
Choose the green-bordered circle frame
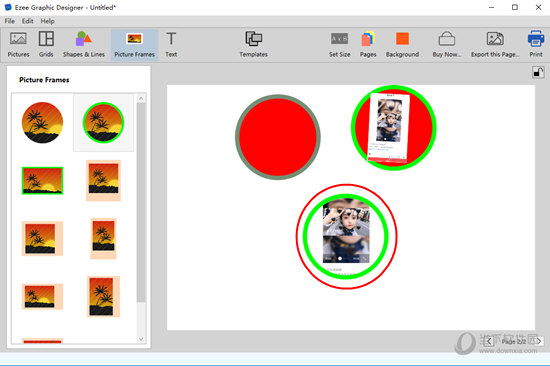coord(103,122)
